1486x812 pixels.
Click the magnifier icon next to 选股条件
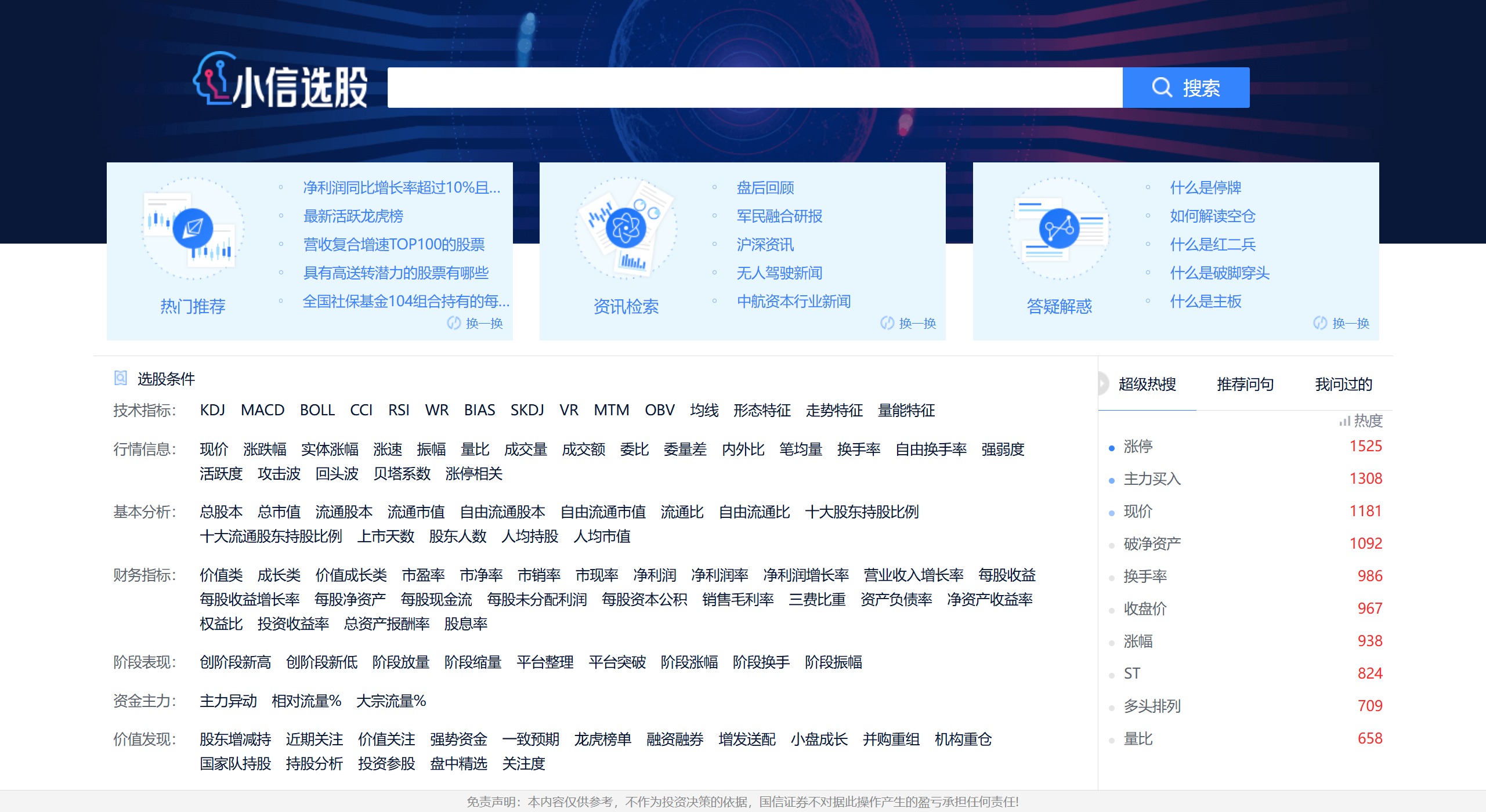[x=120, y=378]
